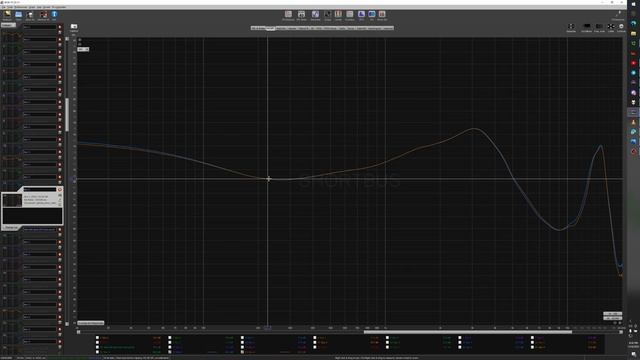Open the Room Sim tool

point(382,16)
